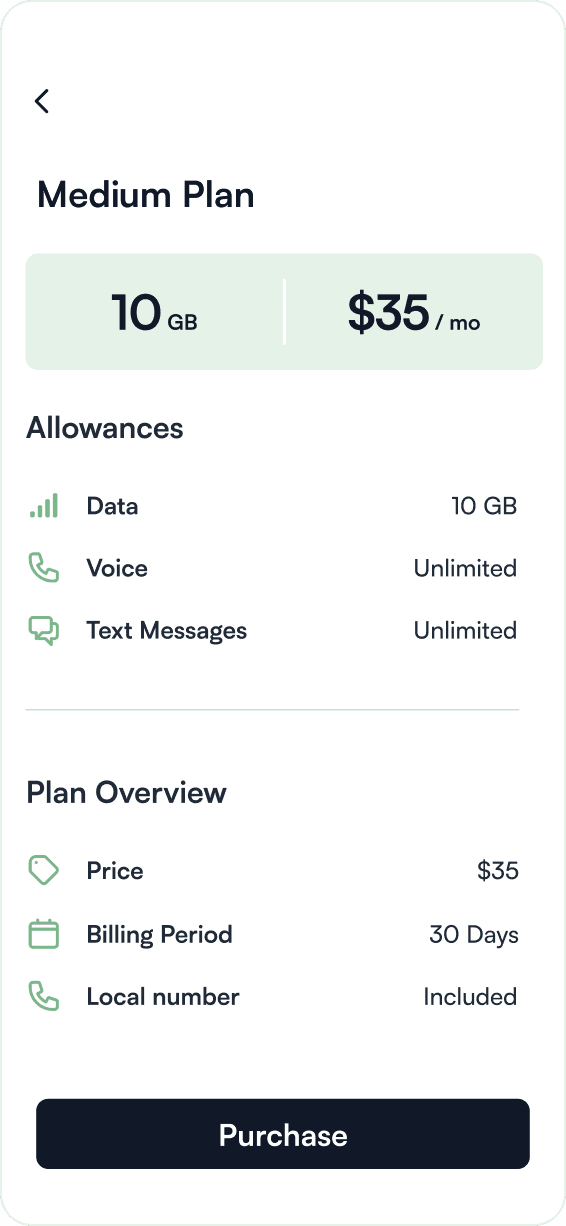This screenshot has height=1226, width=566.
Task: Click the 10 GB summary in banner
Action: [154, 313]
